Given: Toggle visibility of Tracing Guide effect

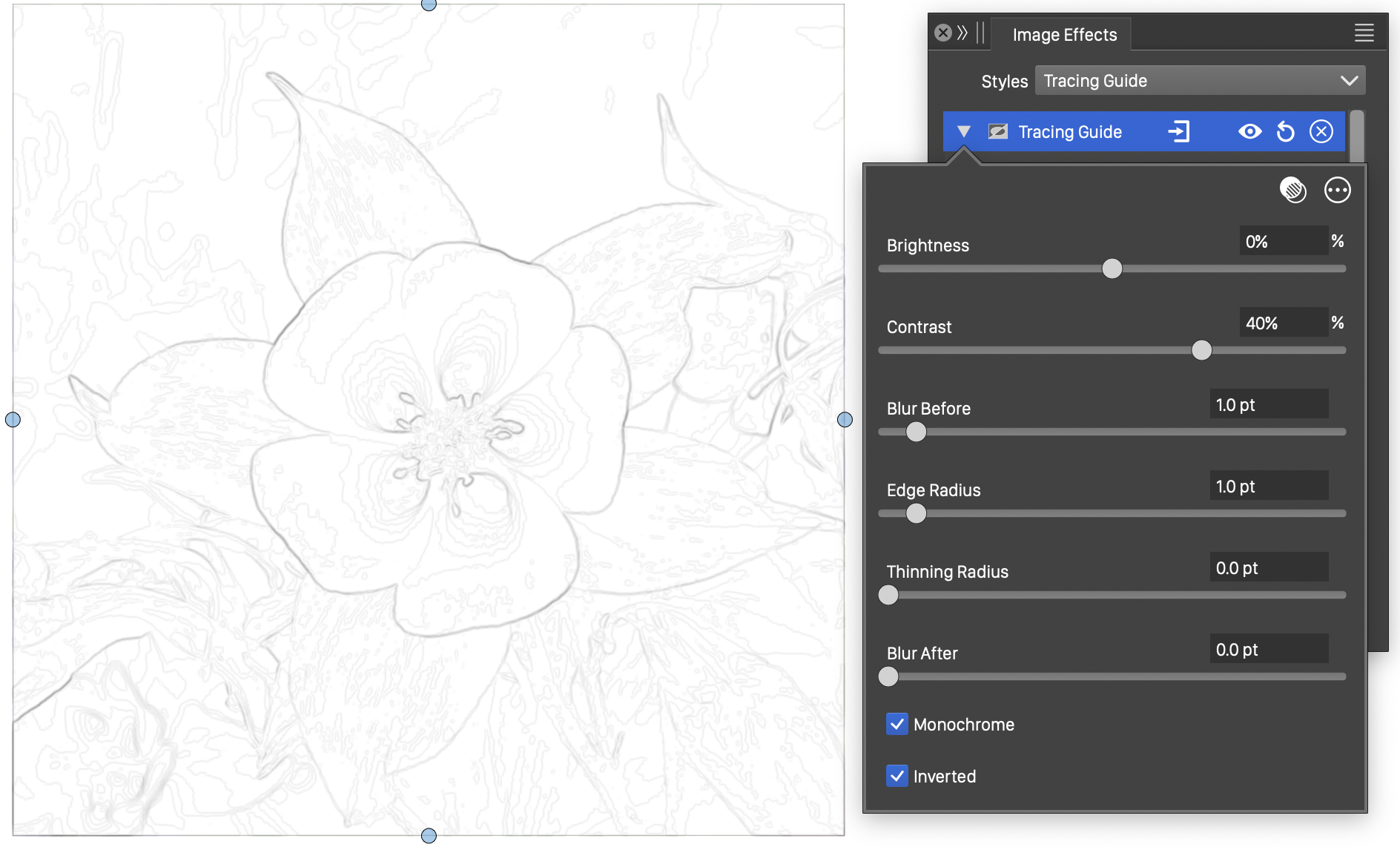Looking at the screenshot, I should [1249, 132].
